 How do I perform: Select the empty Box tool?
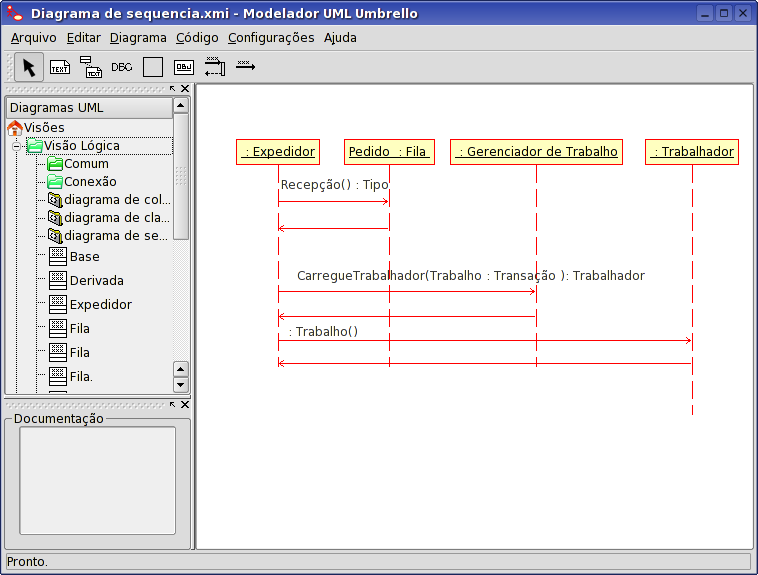[153, 67]
